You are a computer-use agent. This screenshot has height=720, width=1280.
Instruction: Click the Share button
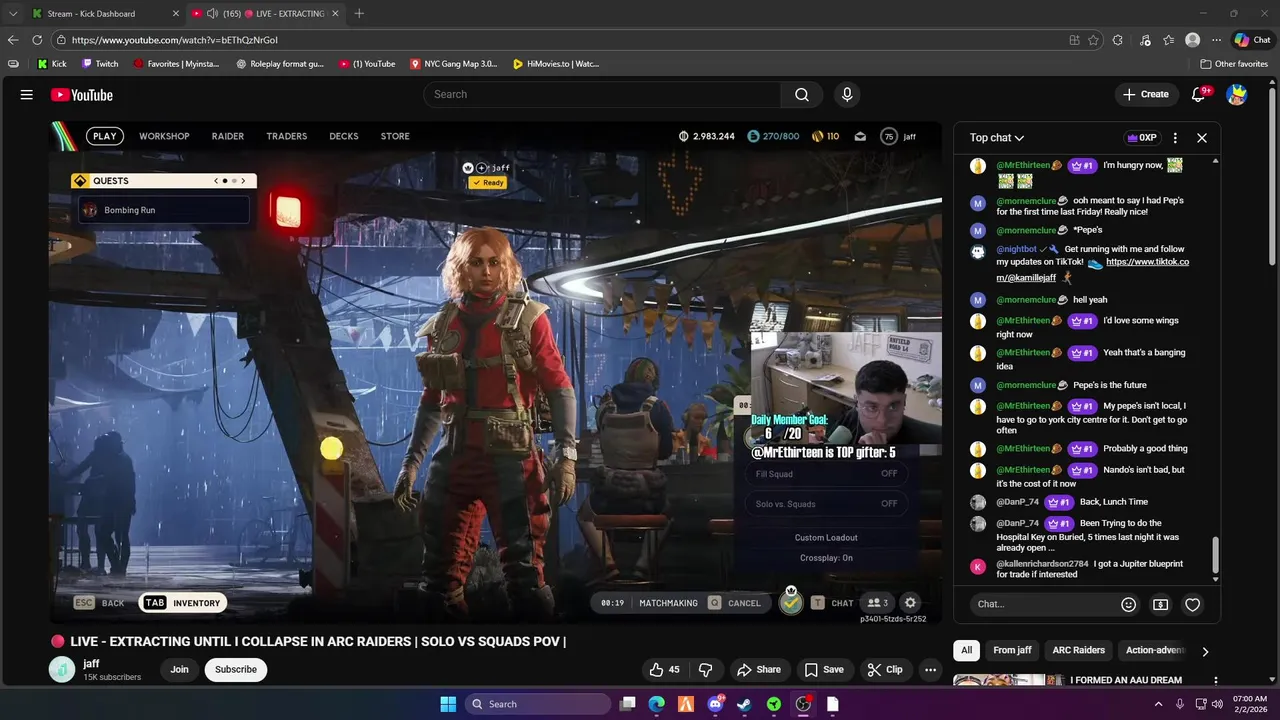[758, 670]
